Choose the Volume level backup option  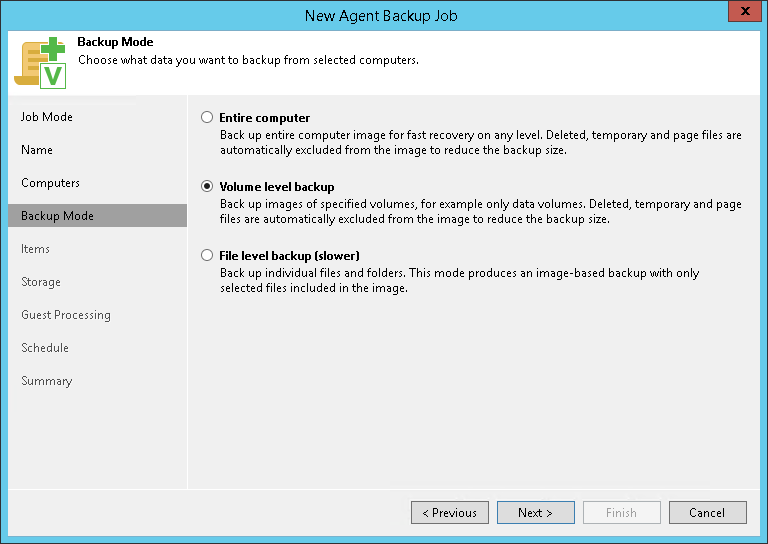click(207, 186)
